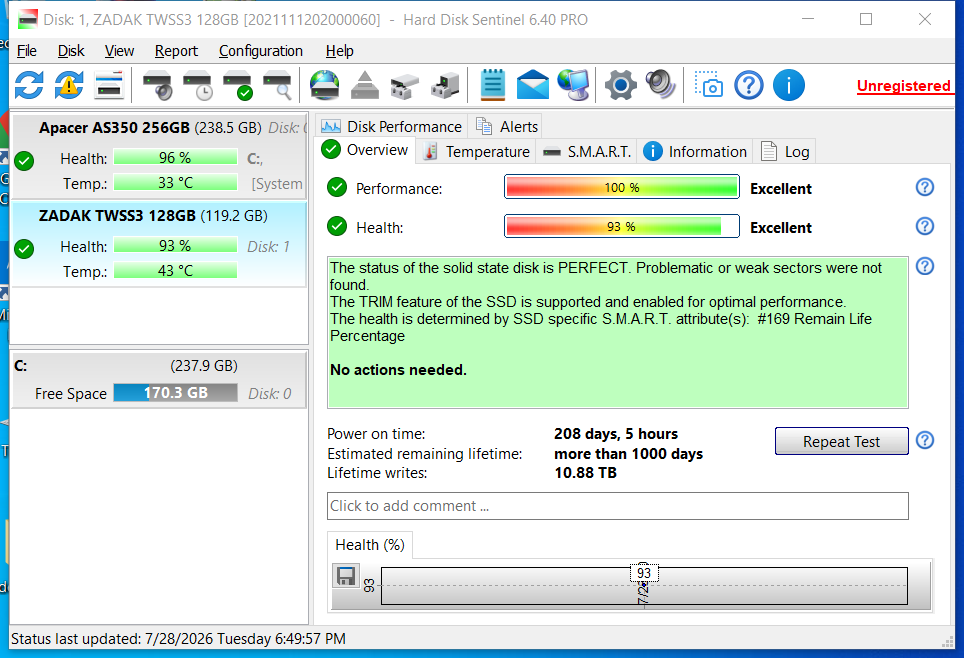Screen dimensions: 964x658
Task: Open the File menu
Action: pos(26,51)
